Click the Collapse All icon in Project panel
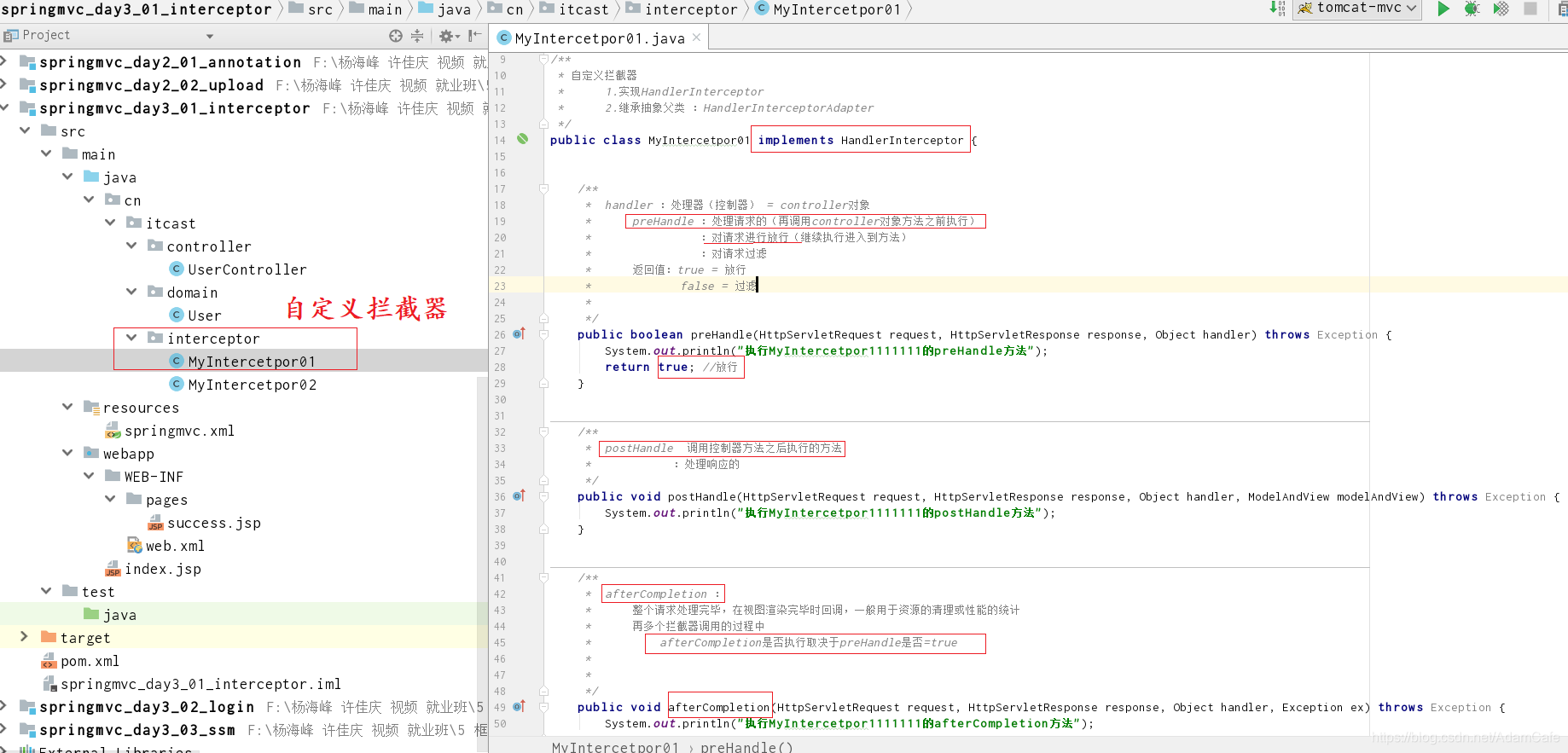This screenshot has width=1568, height=753. pyautogui.click(x=417, y=36)
